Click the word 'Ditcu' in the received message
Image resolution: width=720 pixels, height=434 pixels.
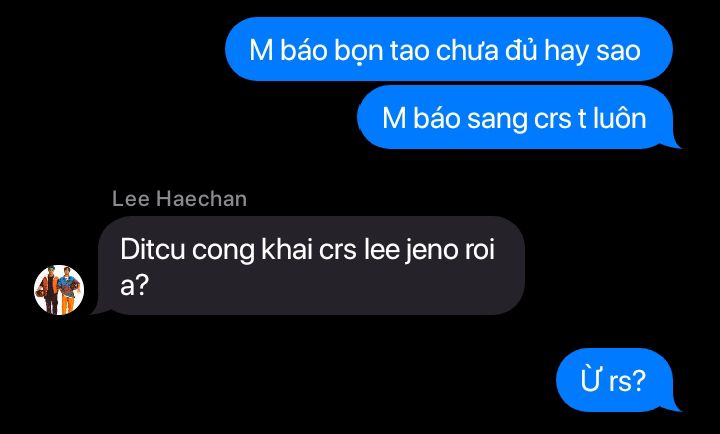152,250
